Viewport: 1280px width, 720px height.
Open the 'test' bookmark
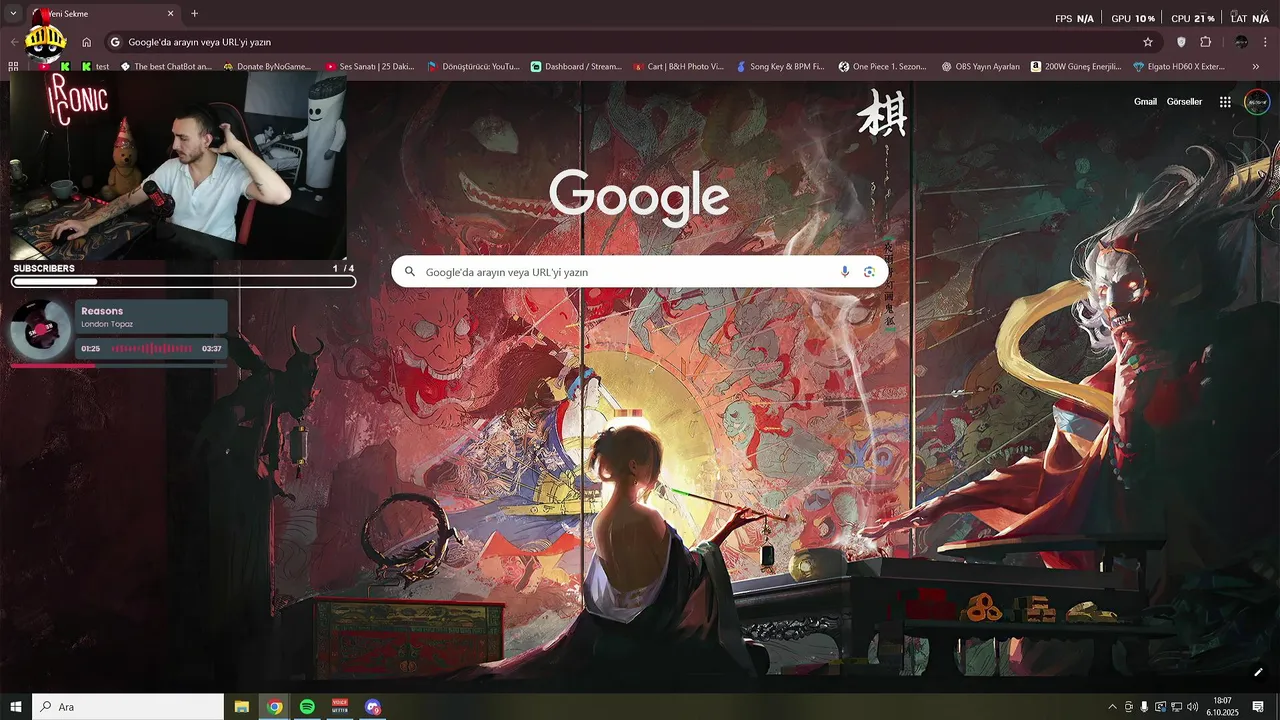[x=95, y=67]
